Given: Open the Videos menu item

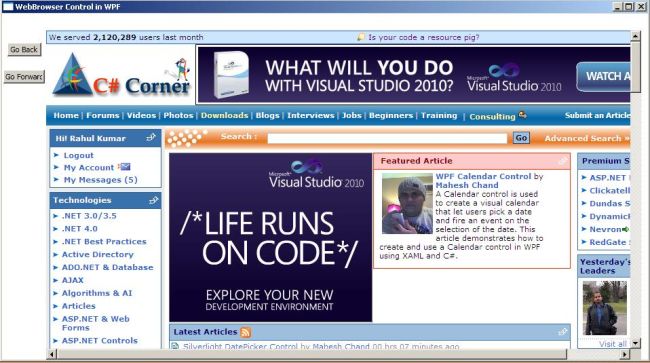Looking at the screenshot, I should (141, 116).
